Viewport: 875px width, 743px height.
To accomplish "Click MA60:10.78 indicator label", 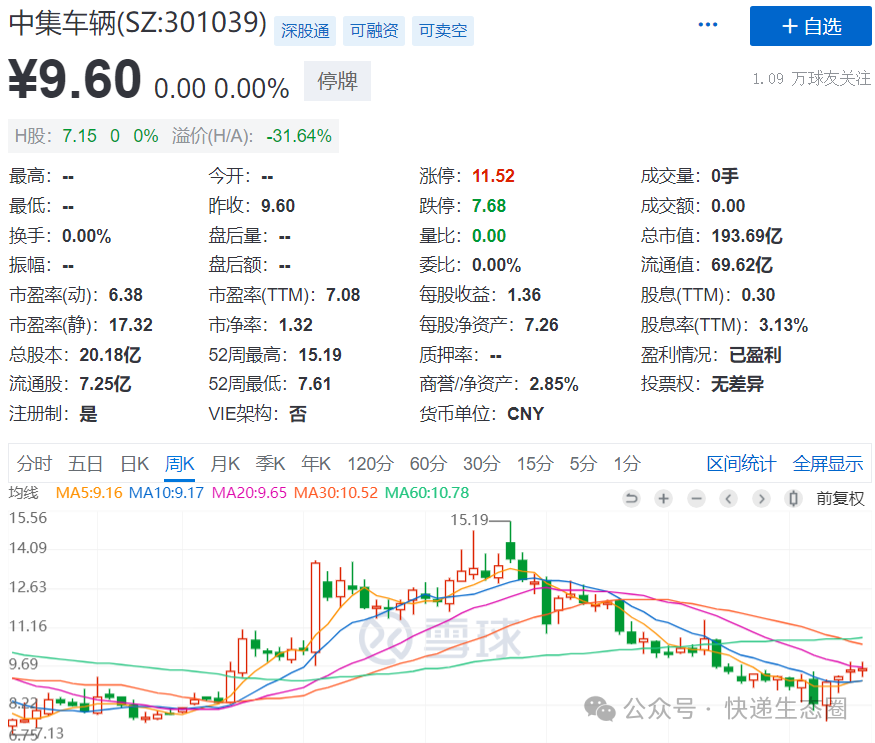I will [x=427, y=493].
